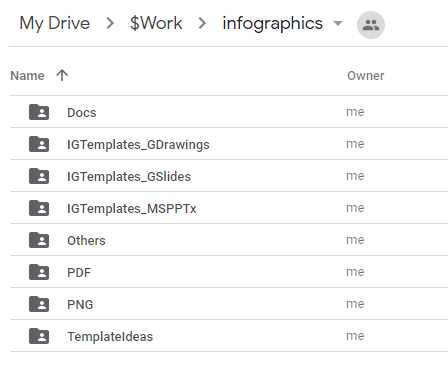The height and width of the screenshot is (367, 448).
Task: Click owner 'me' in TemplateIdeas row
Action: [355, 336]
